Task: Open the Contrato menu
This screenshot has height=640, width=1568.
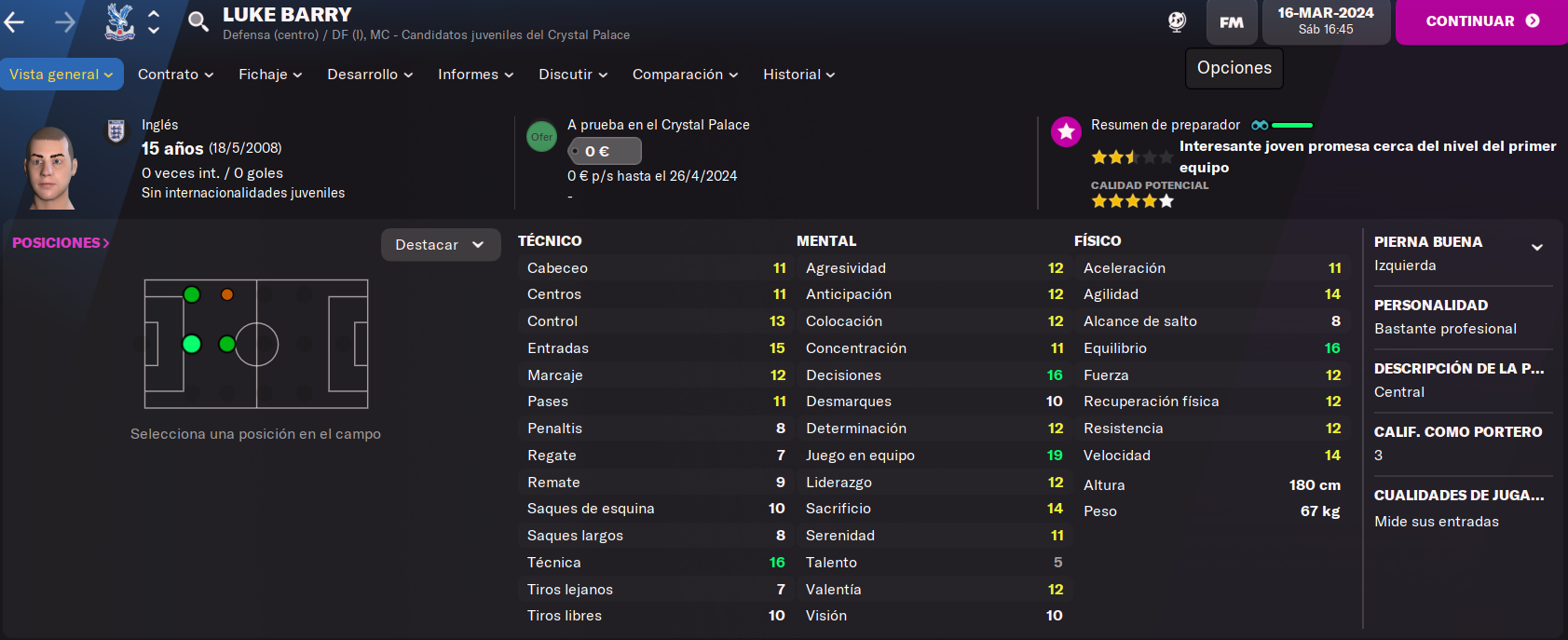Action: 176,75
